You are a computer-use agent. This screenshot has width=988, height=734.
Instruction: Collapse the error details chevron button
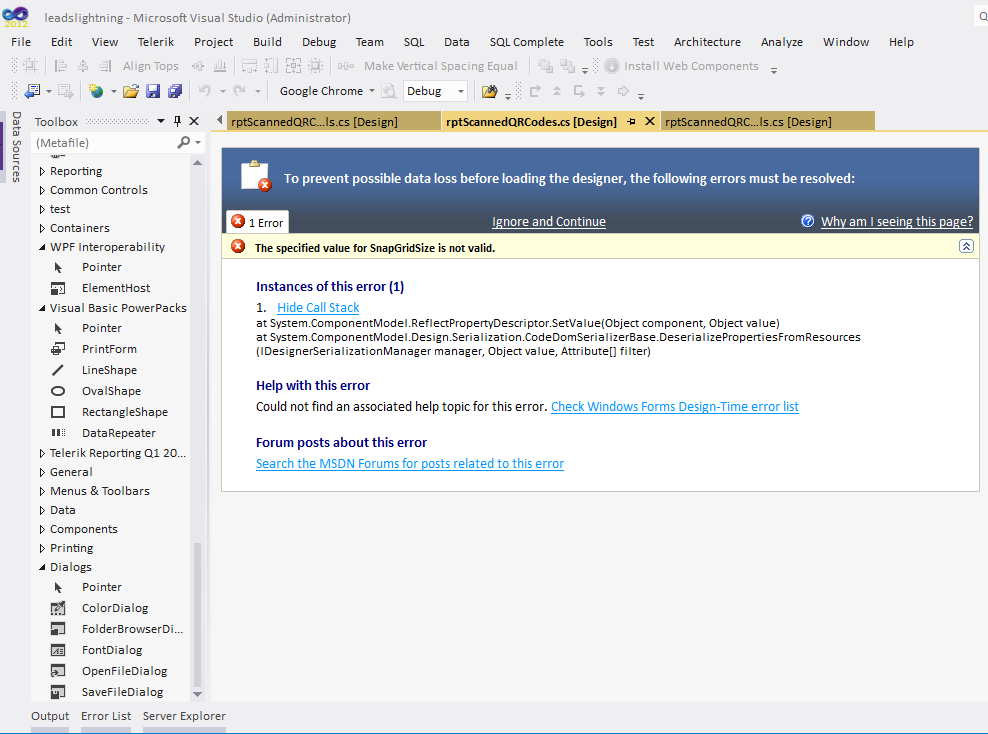pos(966,246)
